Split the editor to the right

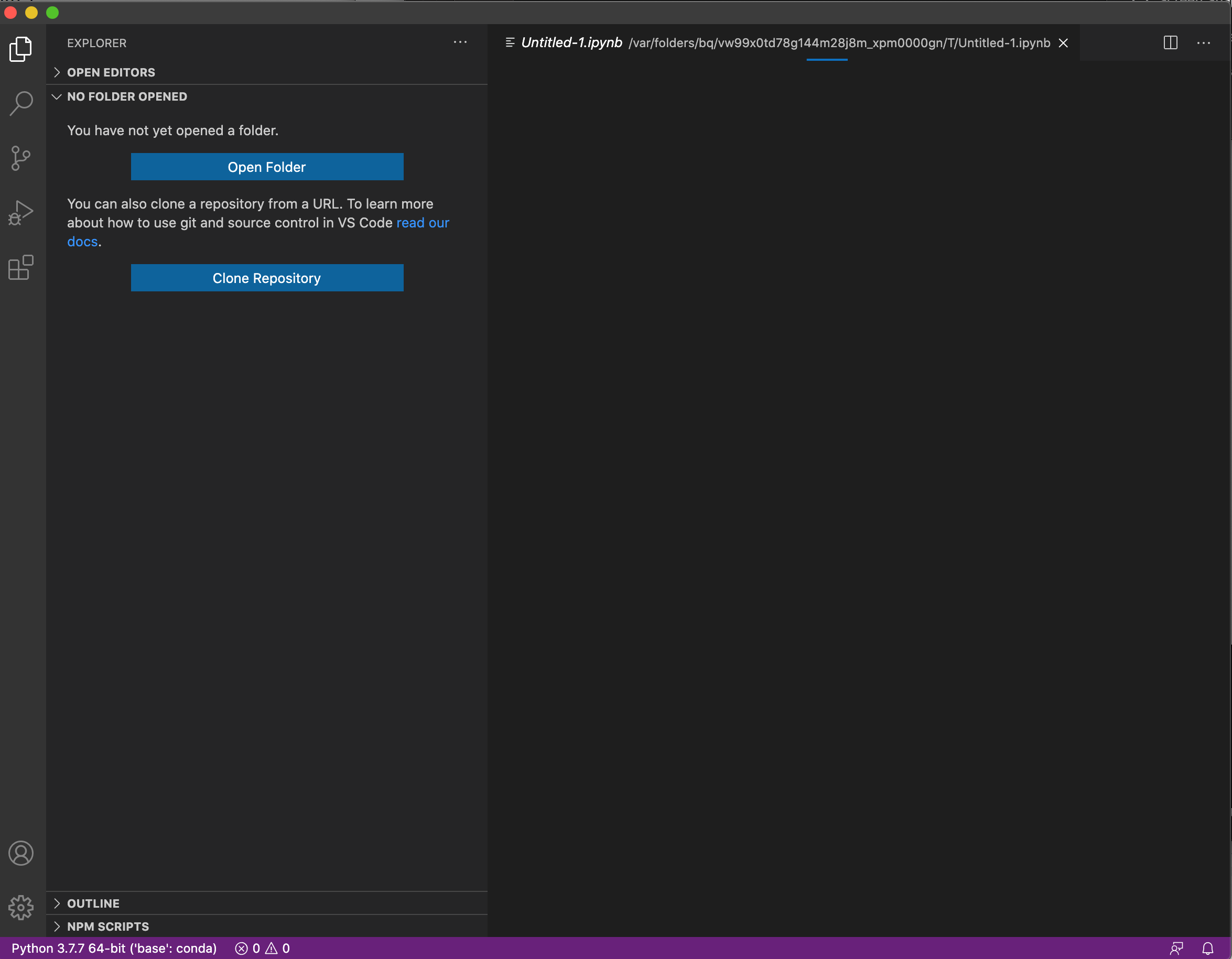tap(1171, 43)
